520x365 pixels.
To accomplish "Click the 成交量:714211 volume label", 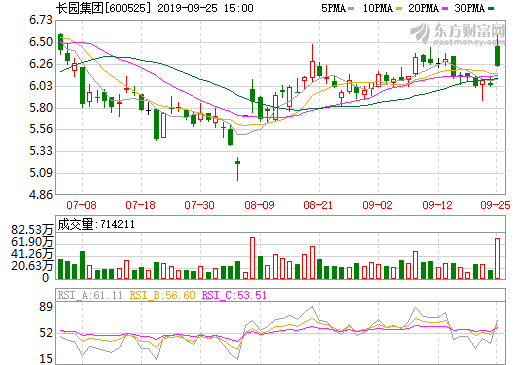I will [x=96, y=224].
